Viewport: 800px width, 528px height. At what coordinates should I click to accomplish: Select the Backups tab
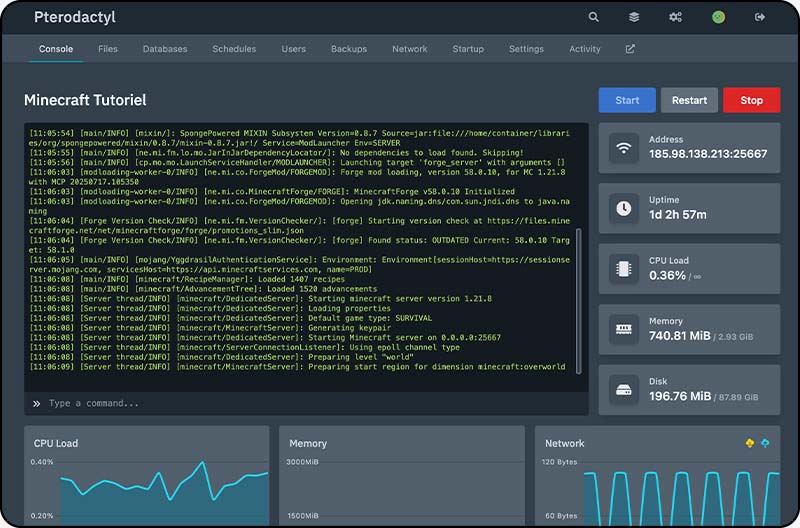[349, 49]
